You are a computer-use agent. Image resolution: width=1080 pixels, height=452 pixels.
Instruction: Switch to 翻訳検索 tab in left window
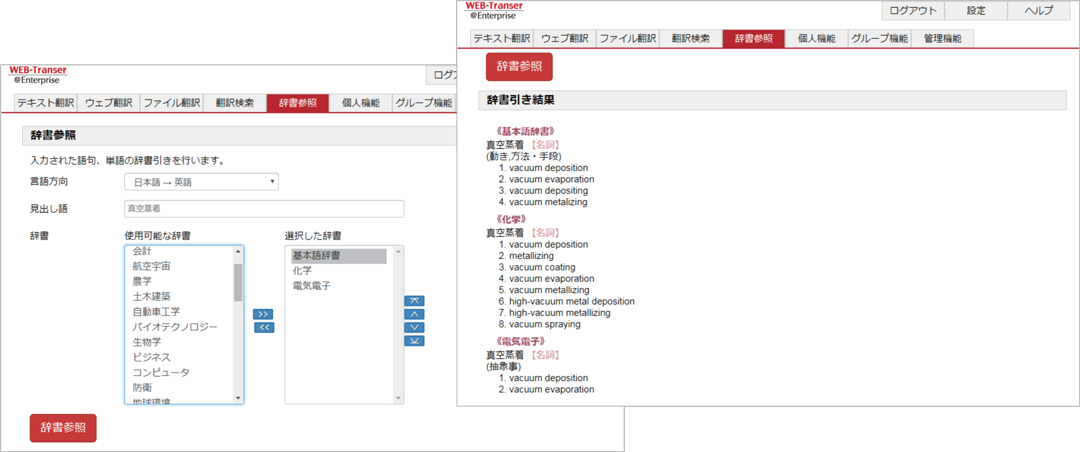point(235,103)
